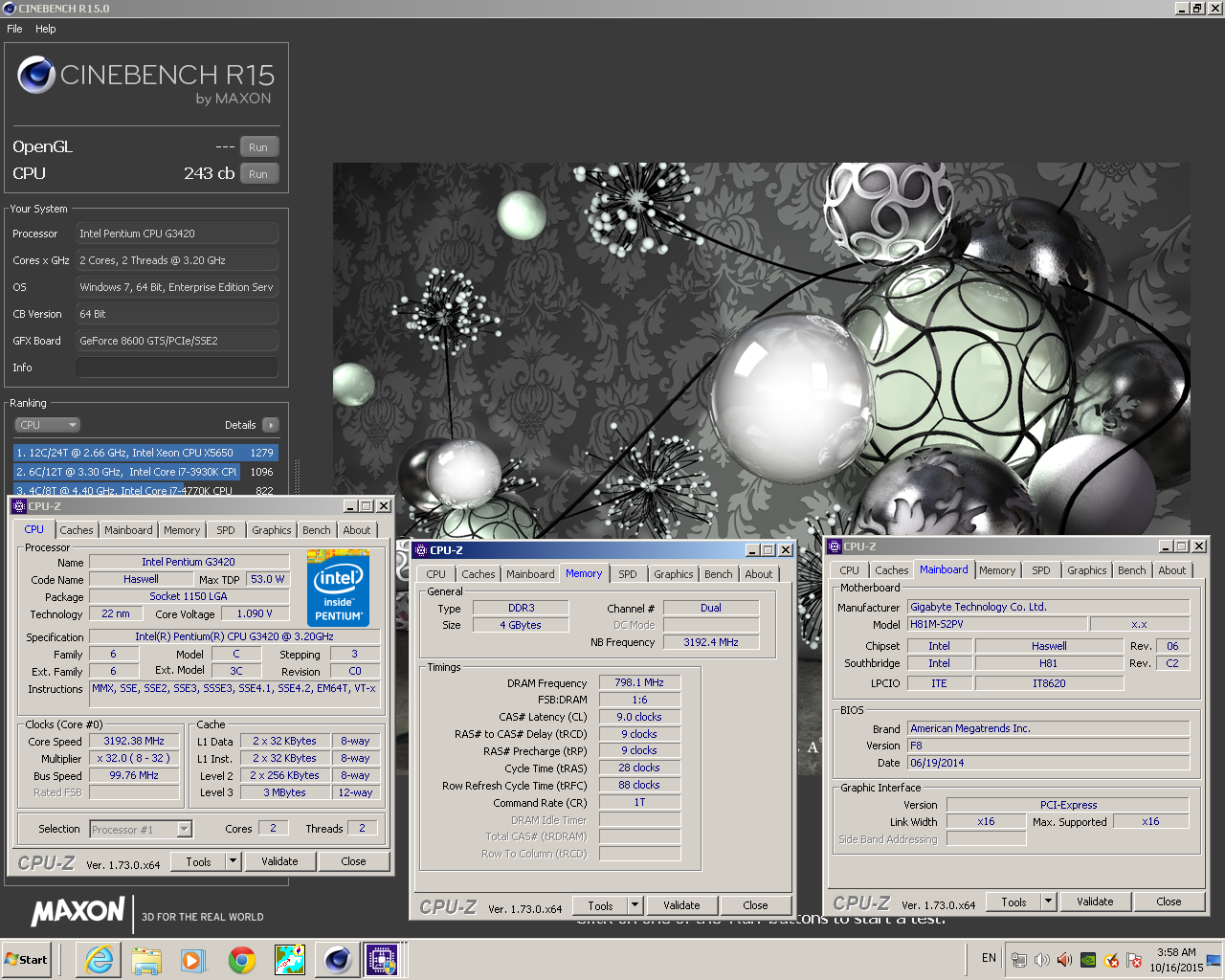This screenshot has height=980, width=1225.
Task: Click Validate in middle CPU-Z window
Action: (681, 905)
